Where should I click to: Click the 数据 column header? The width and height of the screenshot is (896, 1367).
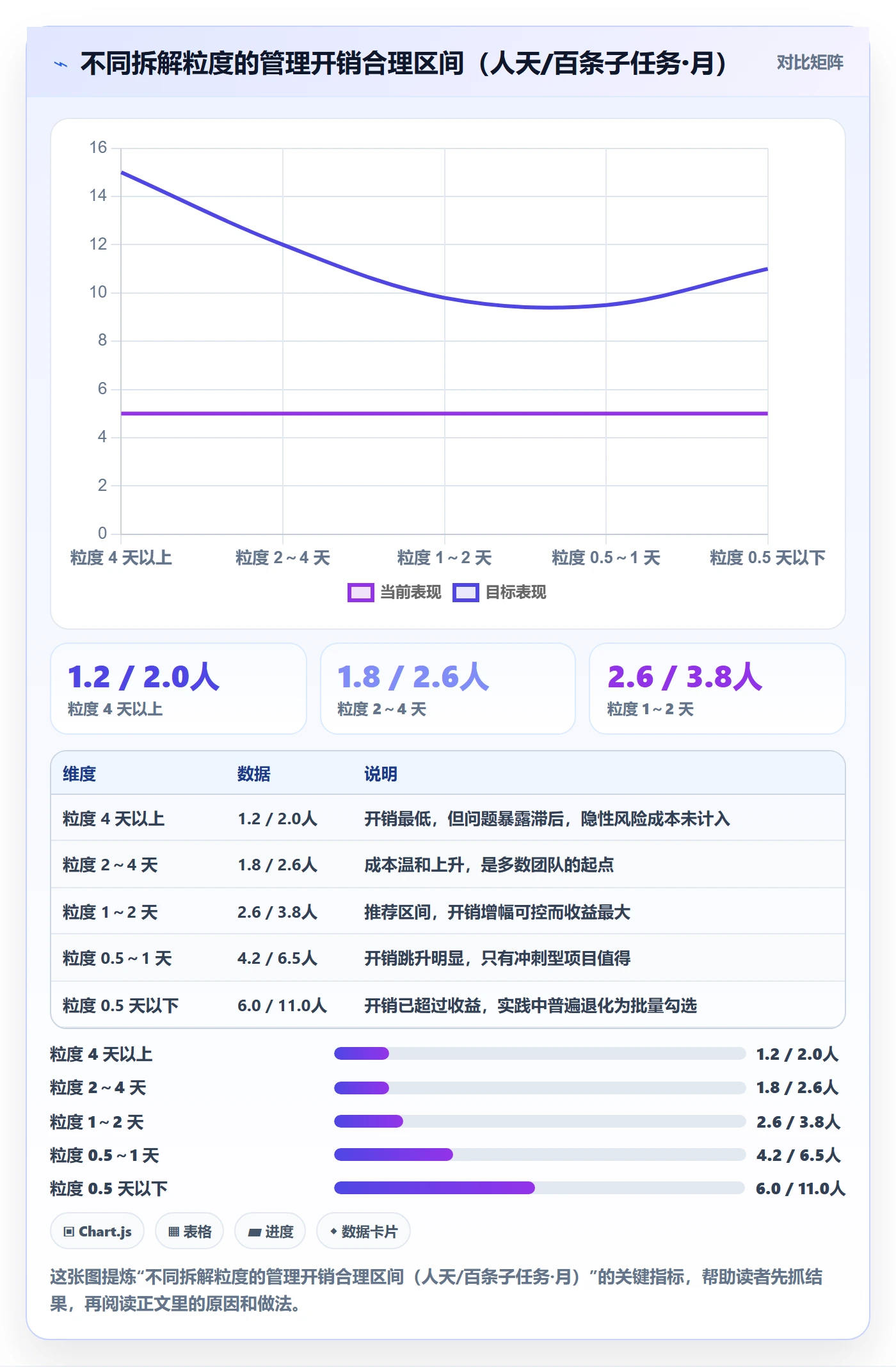coord(254,774)
